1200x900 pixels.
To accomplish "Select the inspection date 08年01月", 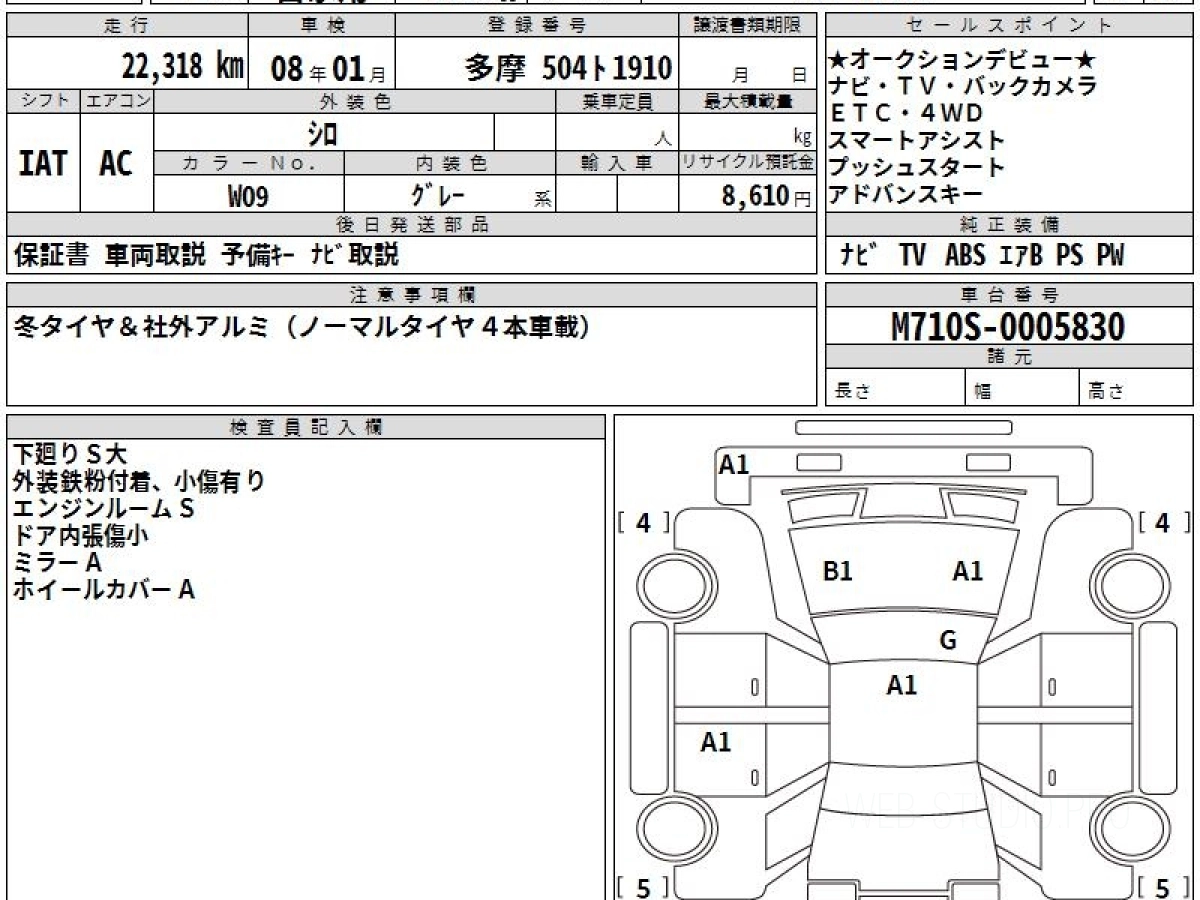I will coord(327,69).
